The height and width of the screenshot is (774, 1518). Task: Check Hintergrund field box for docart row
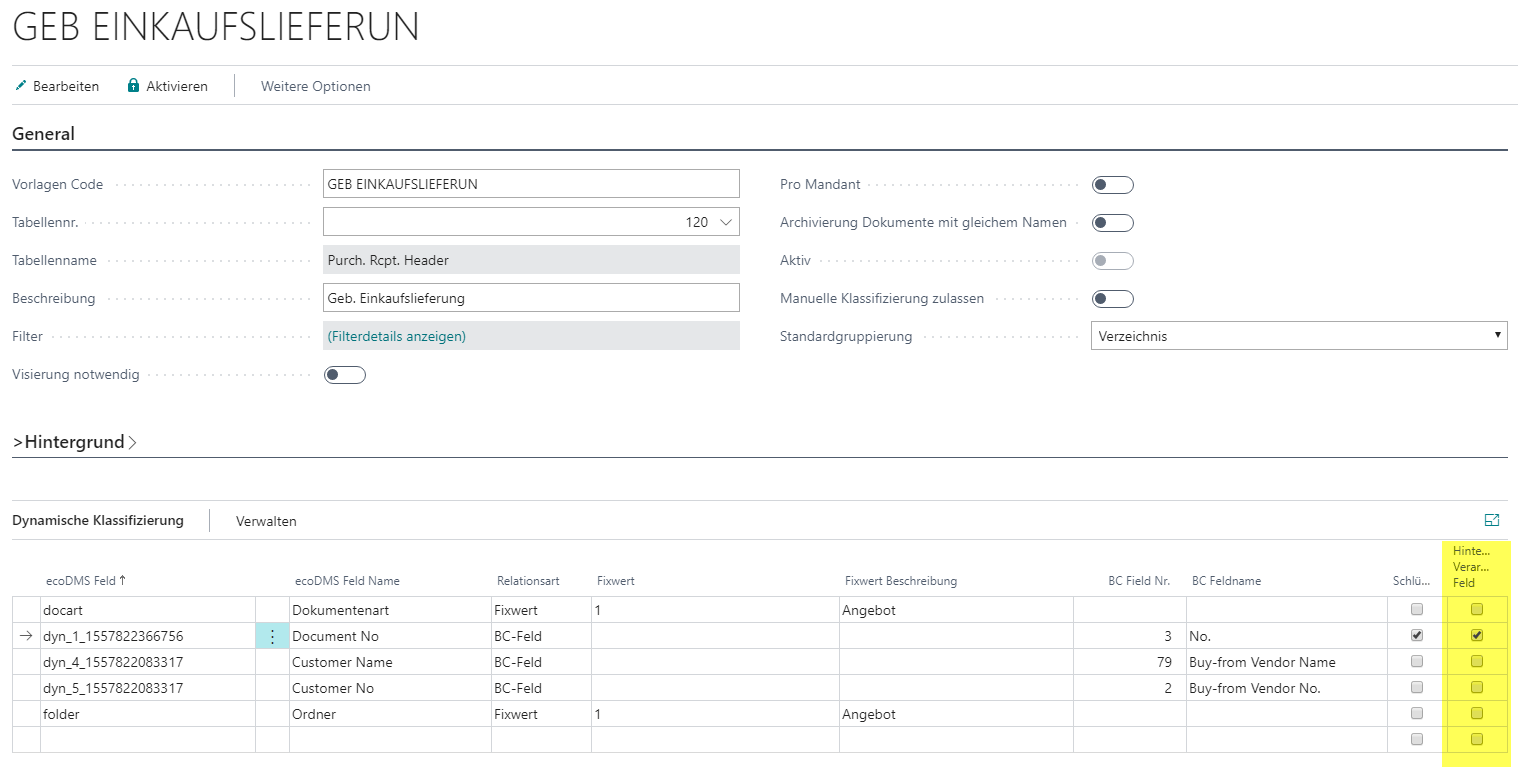(x=1477, y=609)
